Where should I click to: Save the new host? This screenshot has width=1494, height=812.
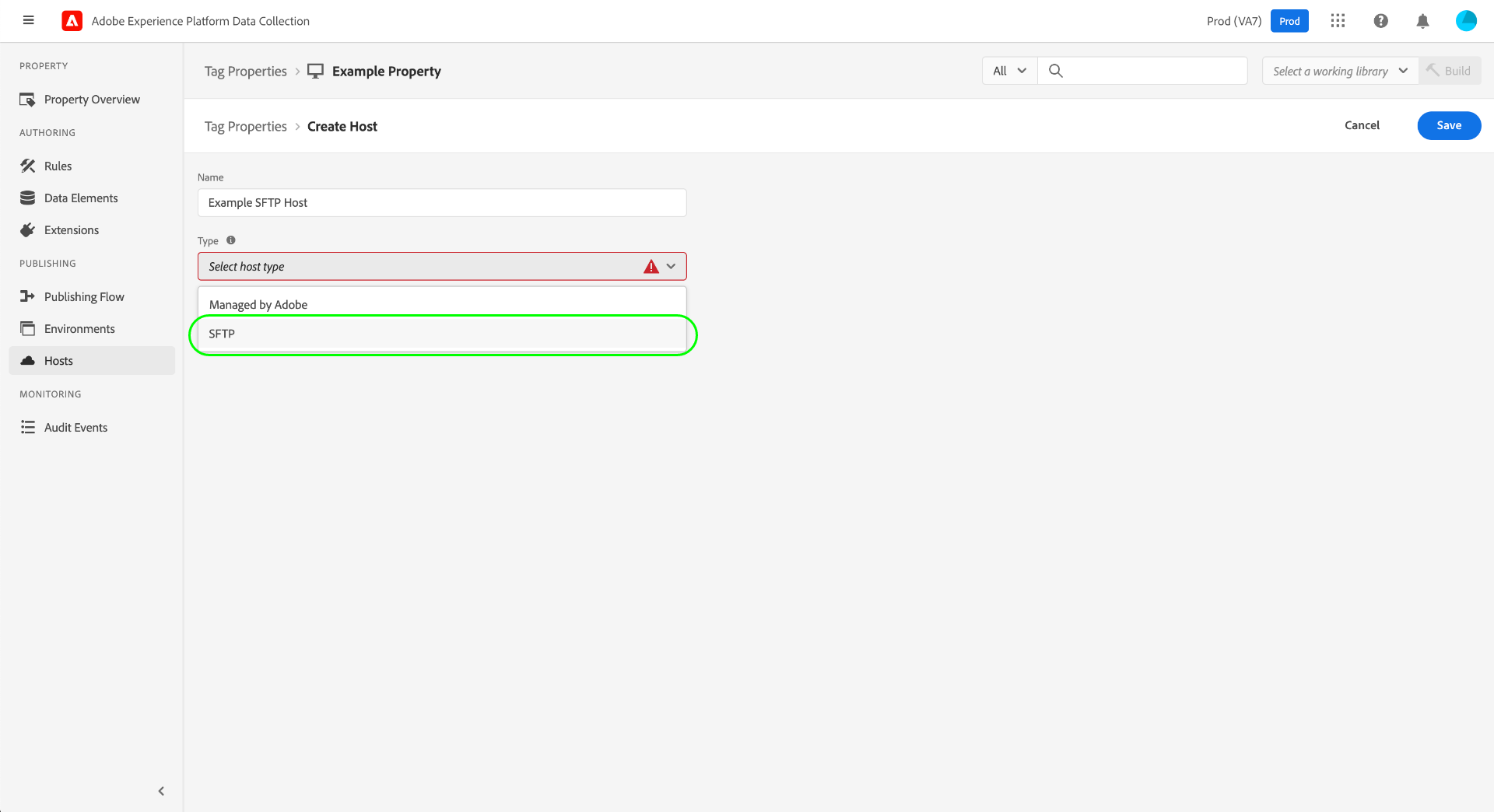coord(1449,125)
